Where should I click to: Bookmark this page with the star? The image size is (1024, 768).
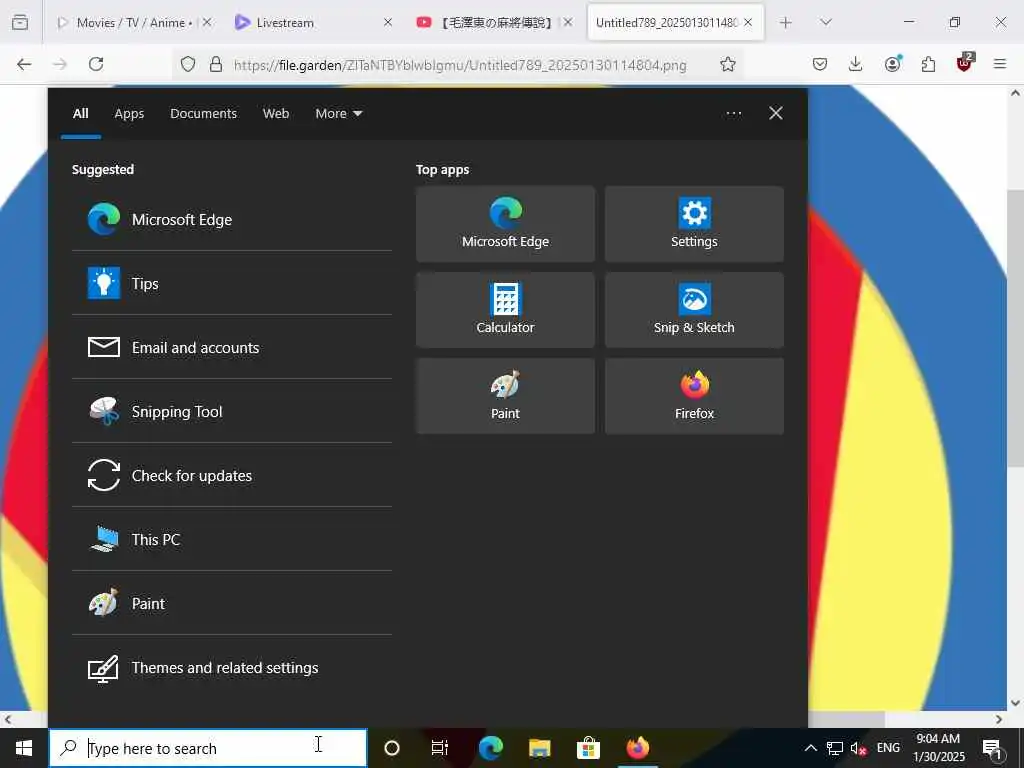[728, 64]
